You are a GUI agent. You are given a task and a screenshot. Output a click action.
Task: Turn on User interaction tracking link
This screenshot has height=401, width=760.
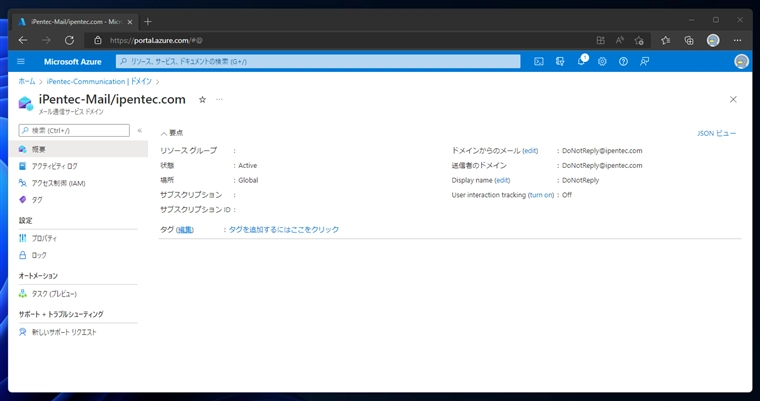coord(541,195)
